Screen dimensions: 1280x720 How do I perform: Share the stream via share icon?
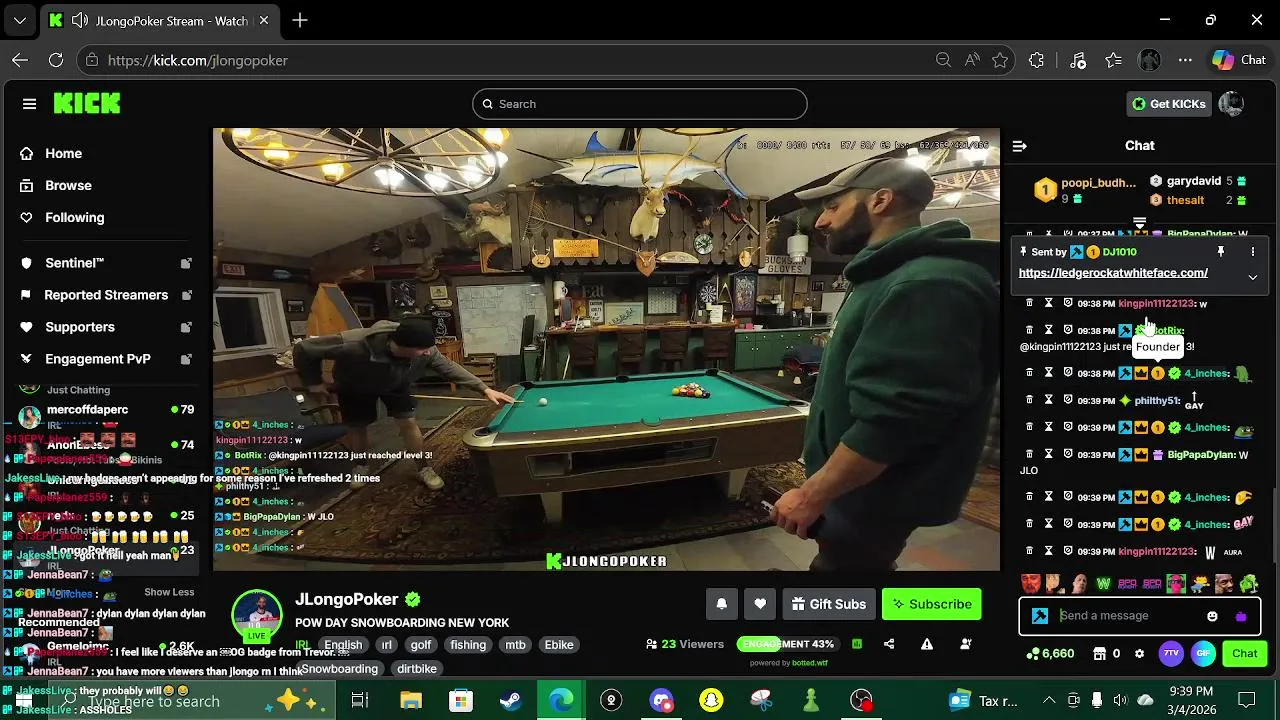[x=889, y=644]
